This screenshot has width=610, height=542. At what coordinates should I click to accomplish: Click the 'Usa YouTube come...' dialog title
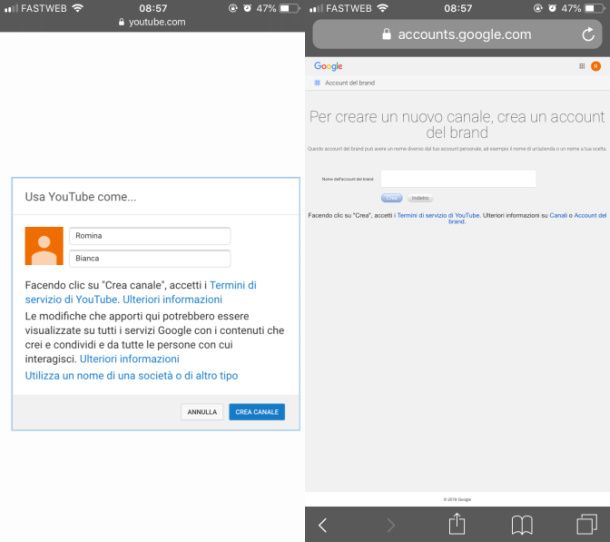click(81, 196)
